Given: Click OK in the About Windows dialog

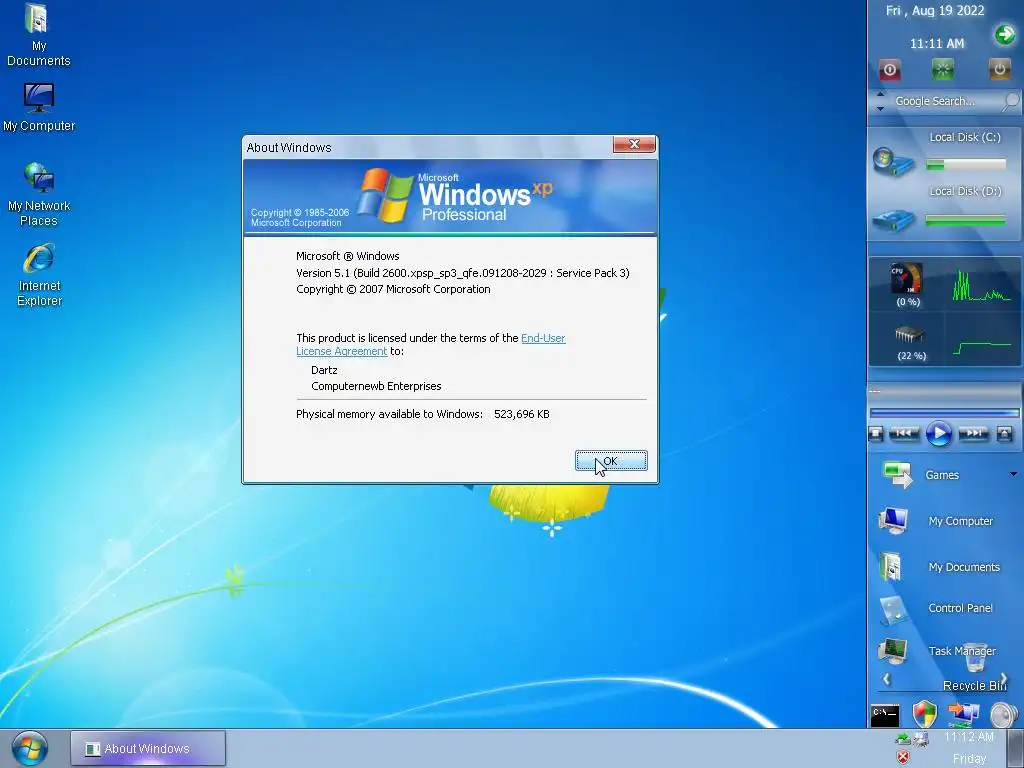Looking at the screenshot, I should [611, 460].
